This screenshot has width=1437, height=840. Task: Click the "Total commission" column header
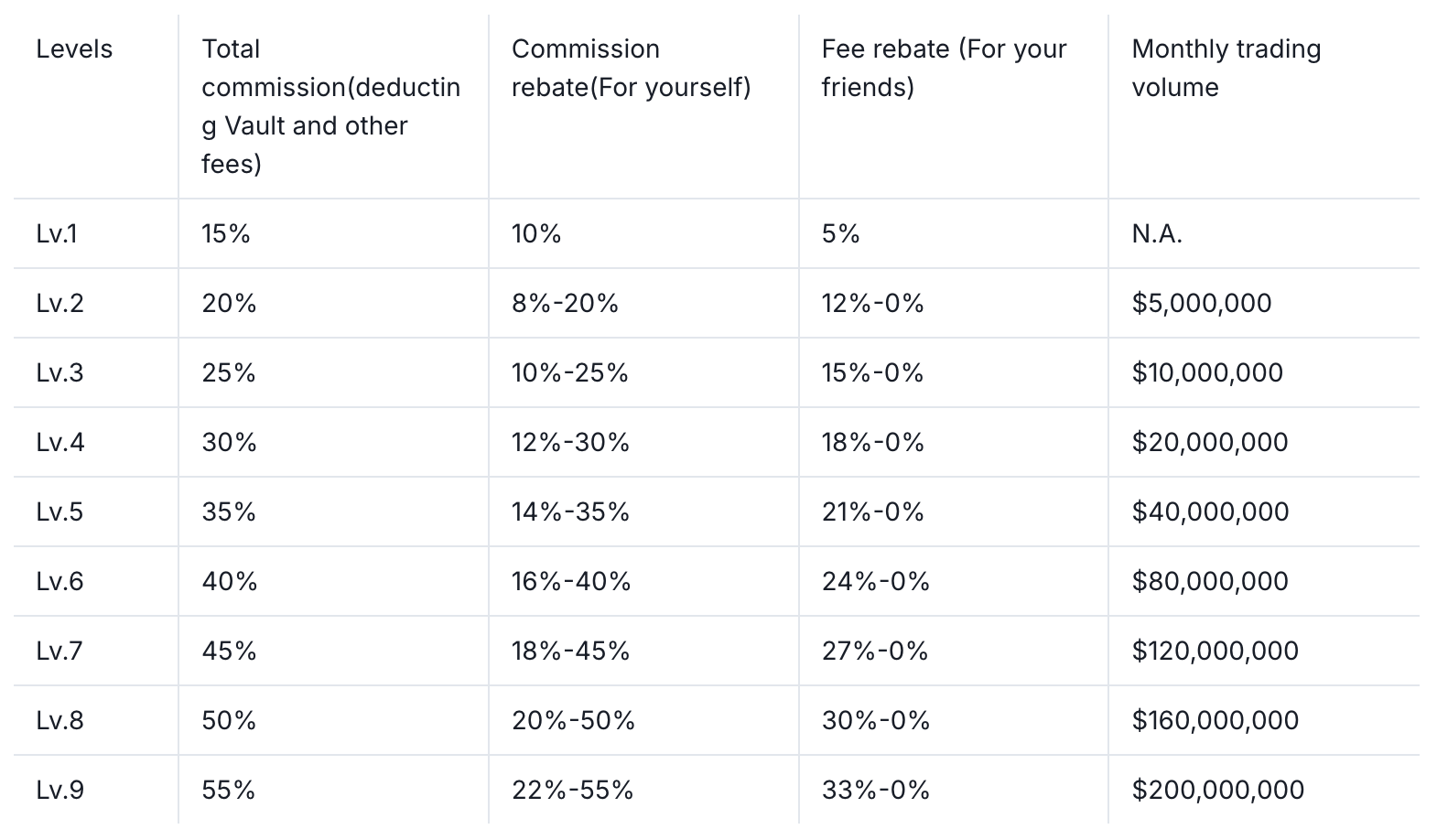coord(330,106)
